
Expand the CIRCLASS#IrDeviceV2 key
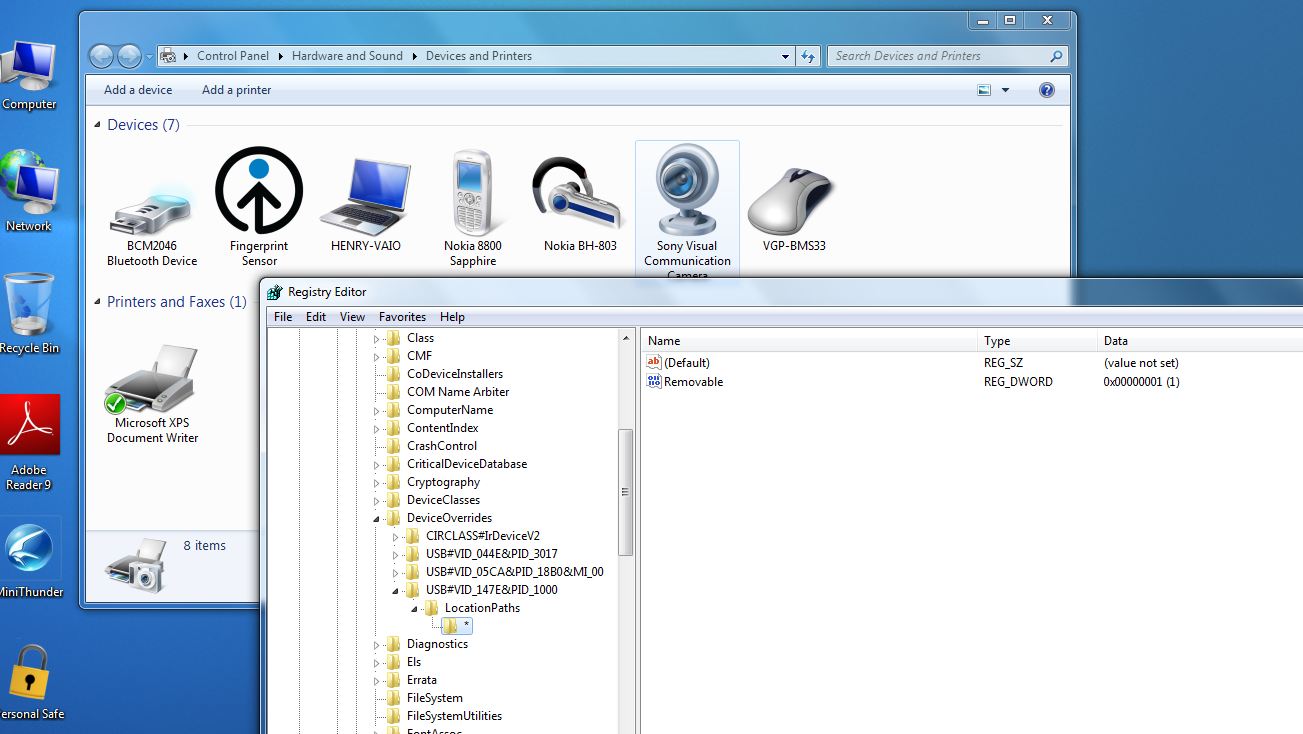[396, 536]
